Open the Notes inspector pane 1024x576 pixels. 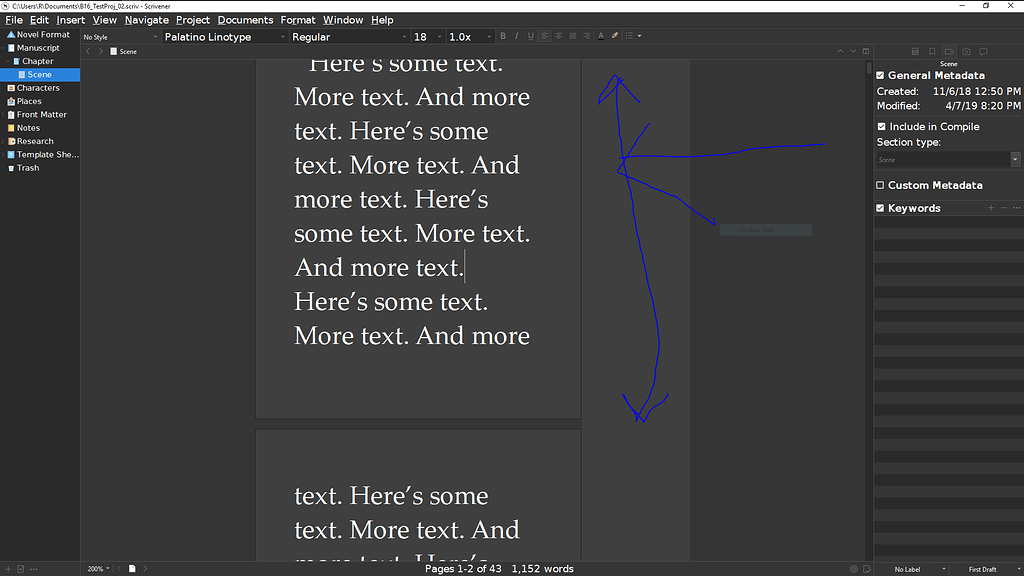coord(915,51)
